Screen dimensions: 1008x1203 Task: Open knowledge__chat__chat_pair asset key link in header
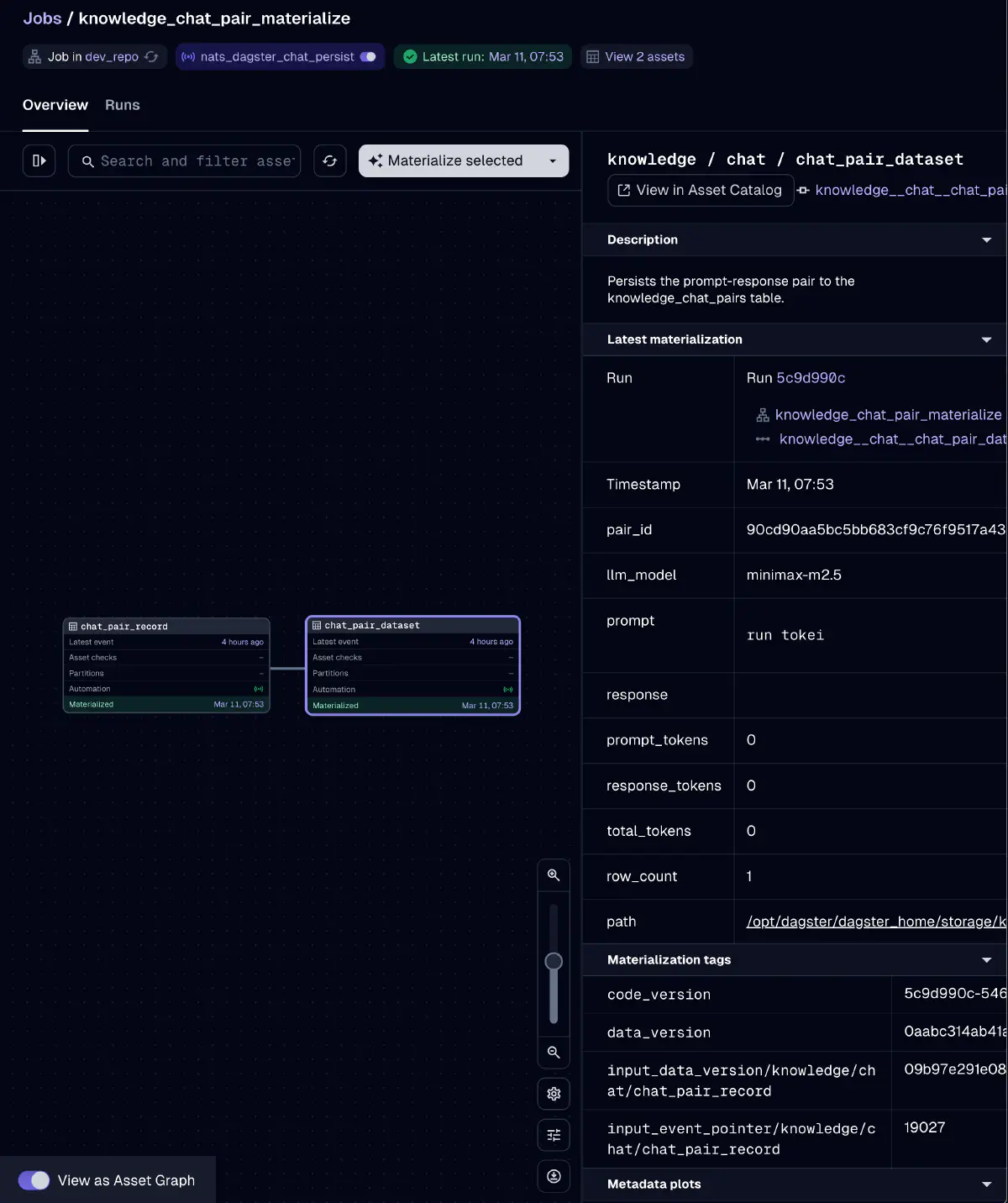[x=911, y=191]
